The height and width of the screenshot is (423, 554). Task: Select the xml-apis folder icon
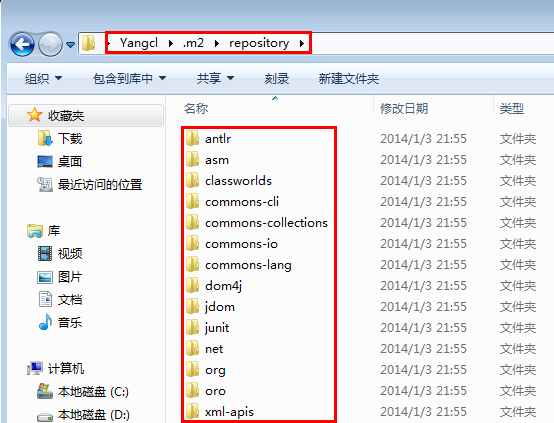click(193, 411)
